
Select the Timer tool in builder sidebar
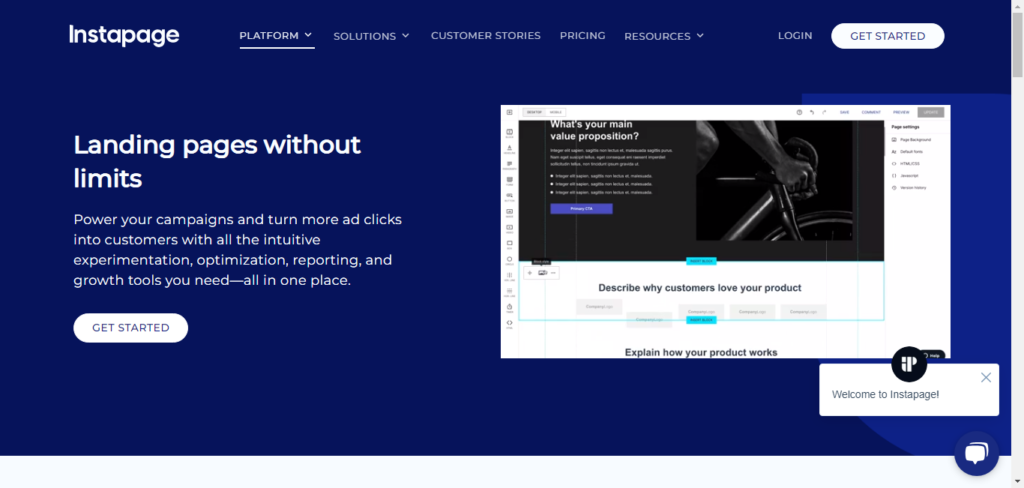tap(509, 308)
